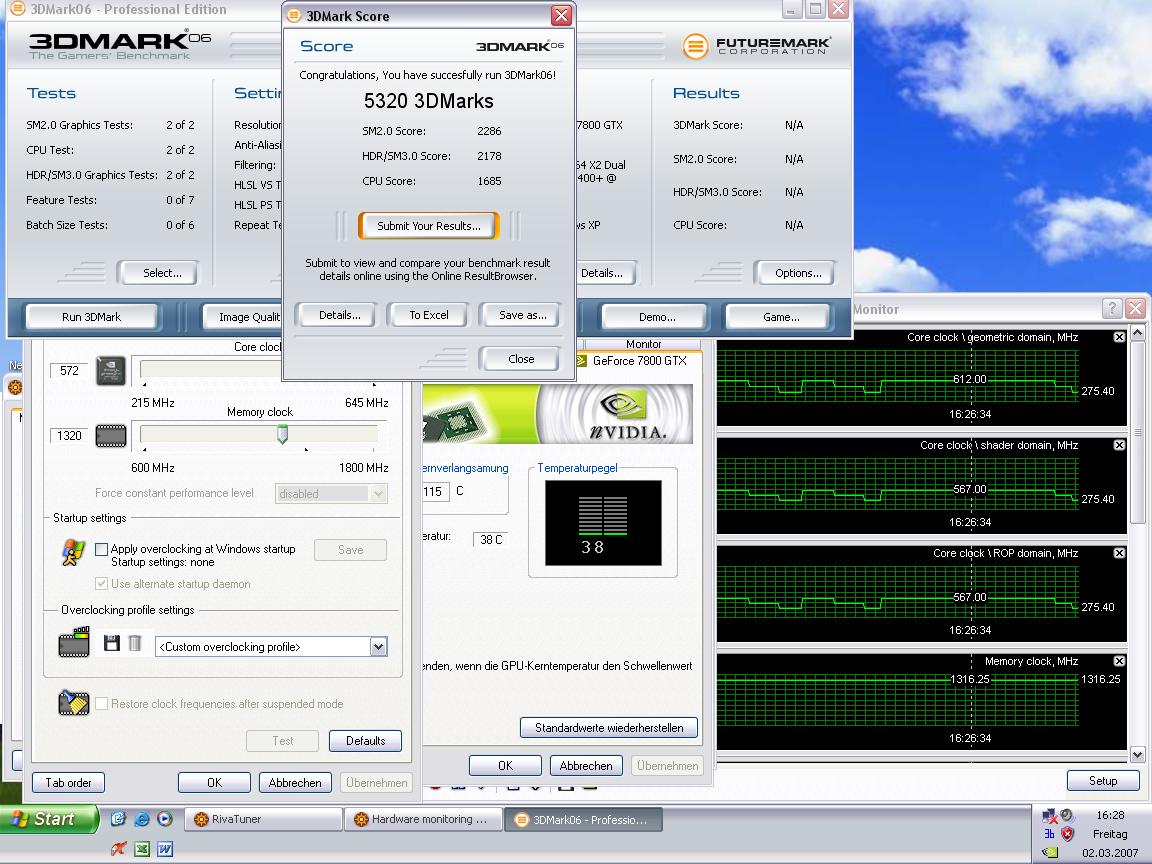Toggle Restore clock frequencies after suspended mode

pyautogui.click(x=101, y=703)
